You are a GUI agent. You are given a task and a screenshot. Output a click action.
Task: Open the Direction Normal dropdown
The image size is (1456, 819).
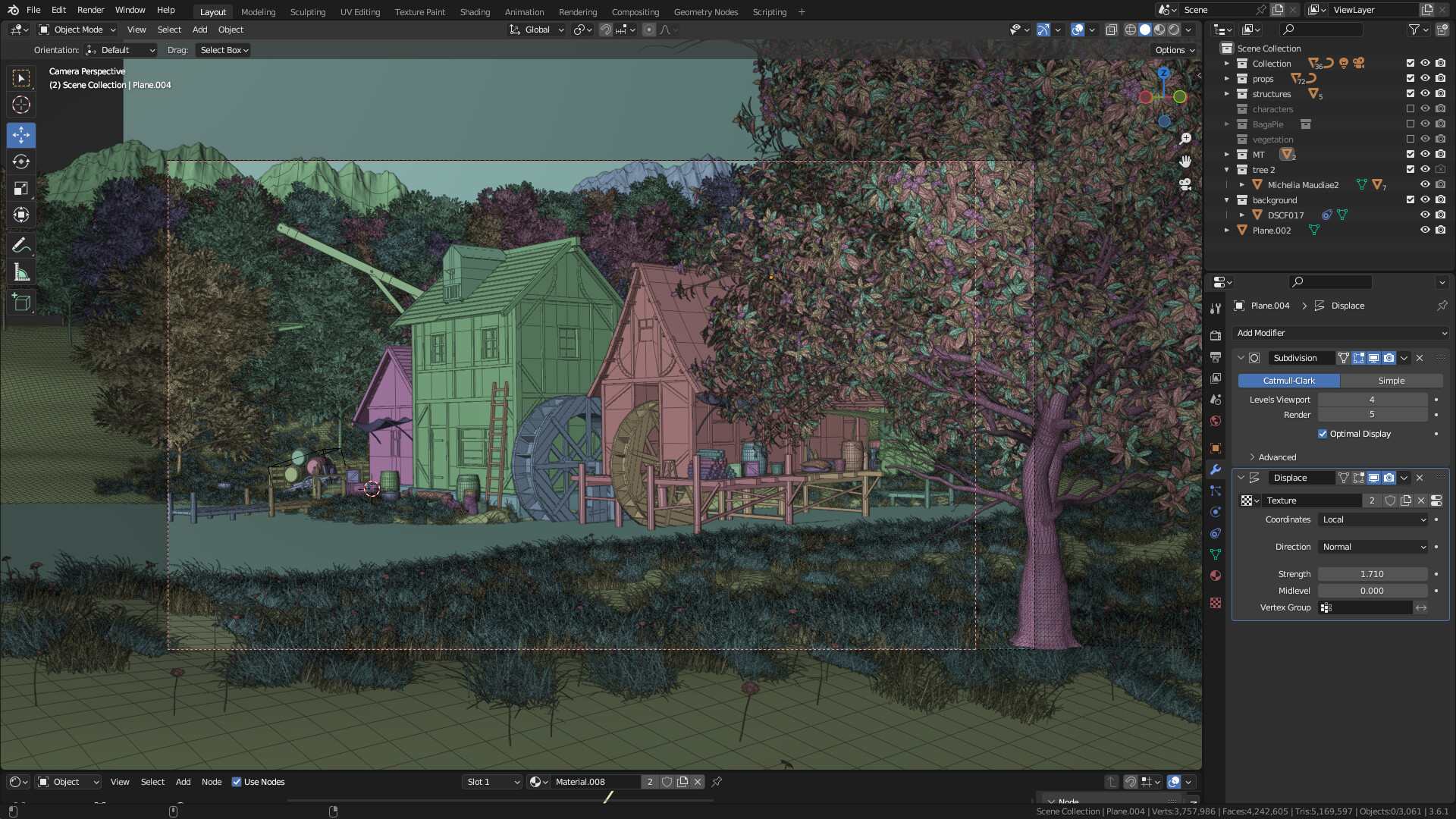[1373, 547]
